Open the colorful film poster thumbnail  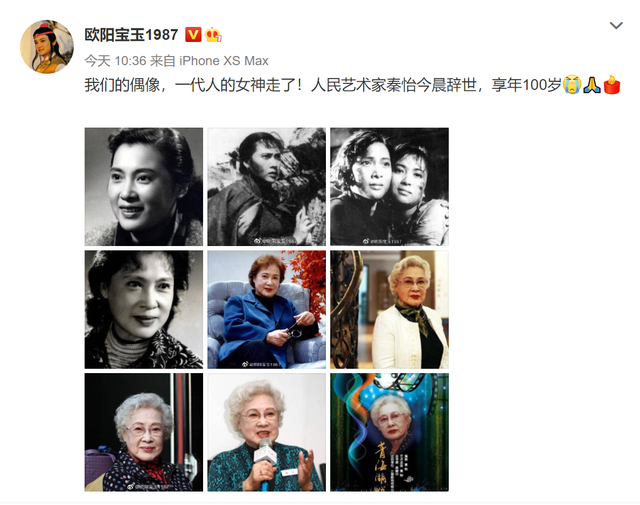389,432
